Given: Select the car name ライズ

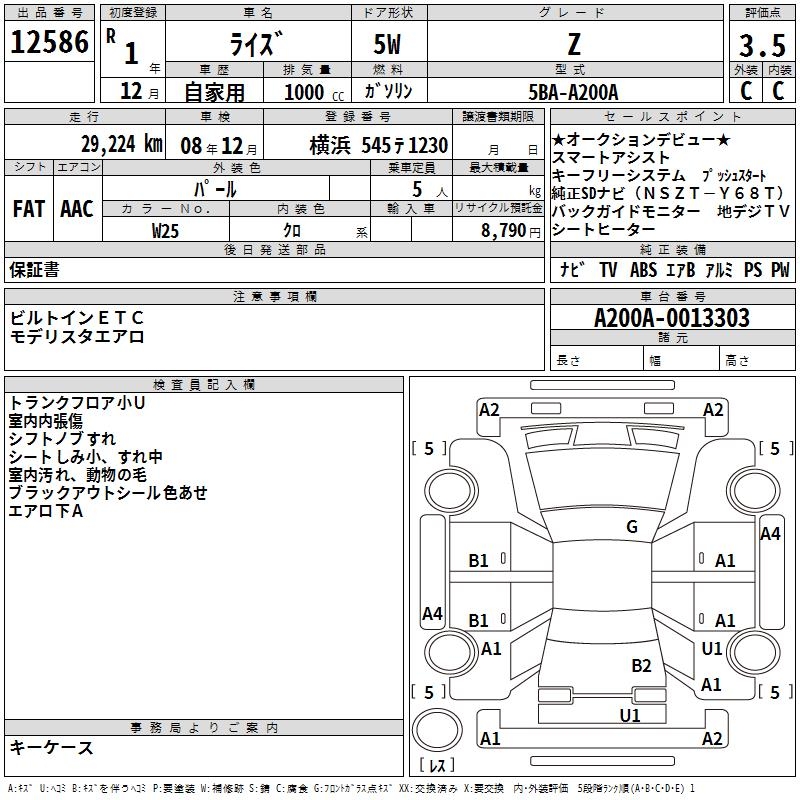Looking at the screenshot, I should click(256, 44).
